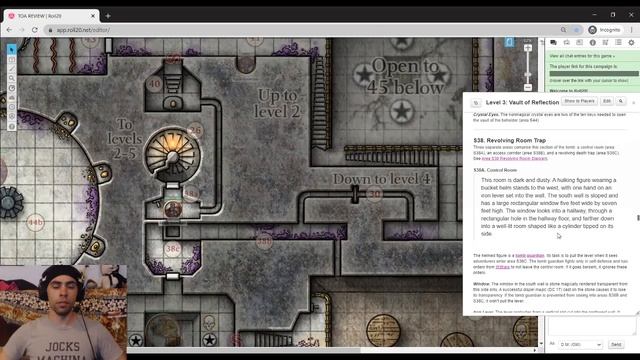Click the Incognito profile indicator
Image resolution: width=640 pixels, height=360 pixels.
click(604, 30)
